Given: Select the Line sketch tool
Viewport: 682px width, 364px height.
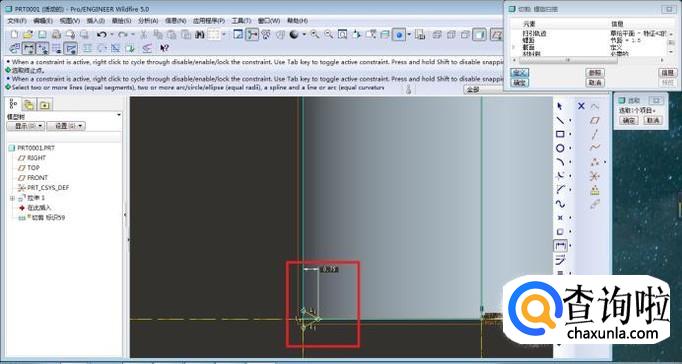Looking at the screenshot, I should pos(560,120).
